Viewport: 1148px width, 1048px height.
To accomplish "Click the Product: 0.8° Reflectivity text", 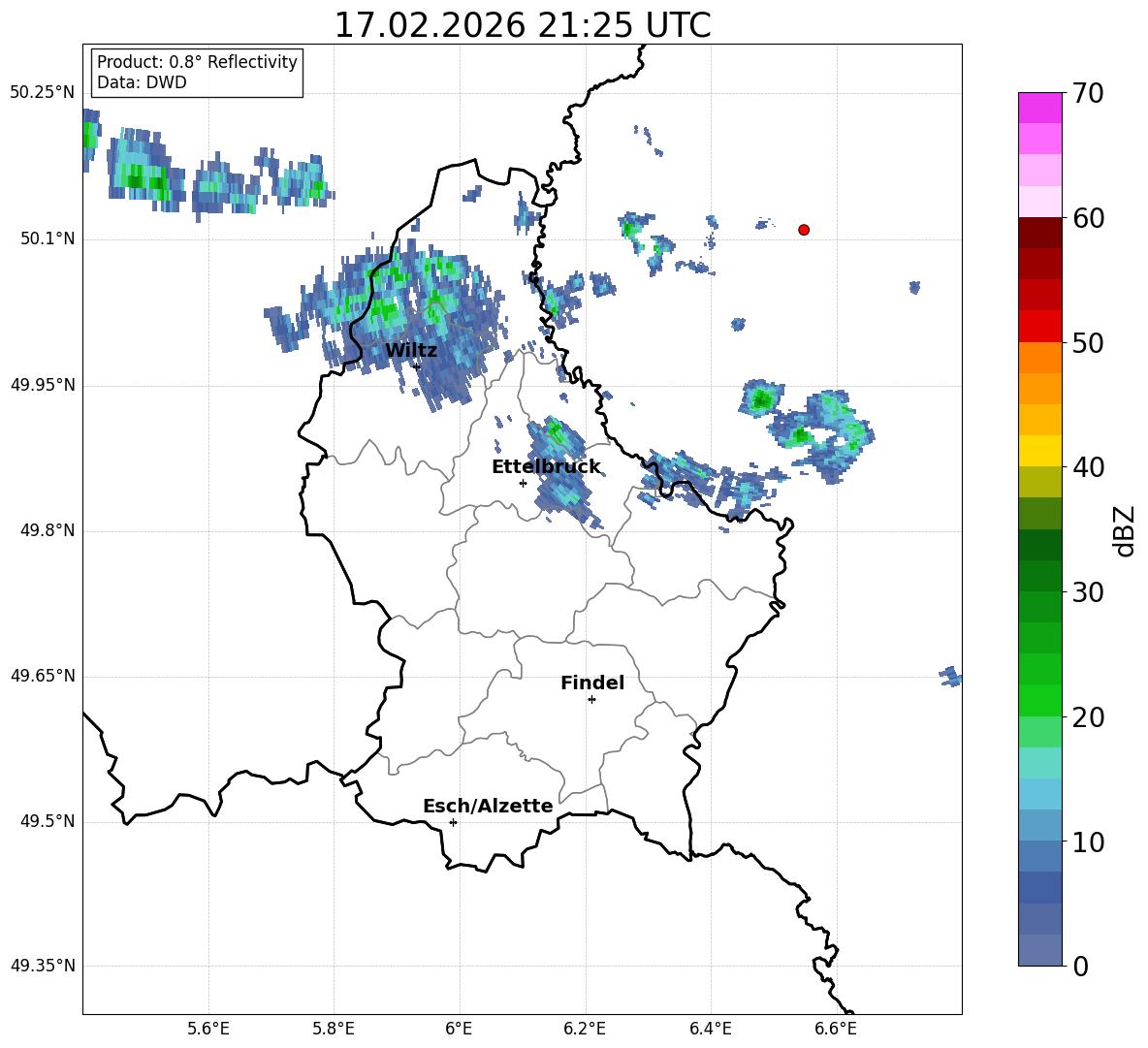I will (197, 62).
